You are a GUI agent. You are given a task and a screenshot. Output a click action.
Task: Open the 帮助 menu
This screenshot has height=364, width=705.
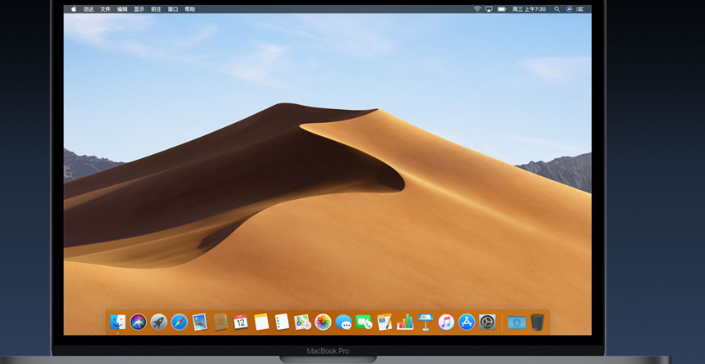coord(190,9)
